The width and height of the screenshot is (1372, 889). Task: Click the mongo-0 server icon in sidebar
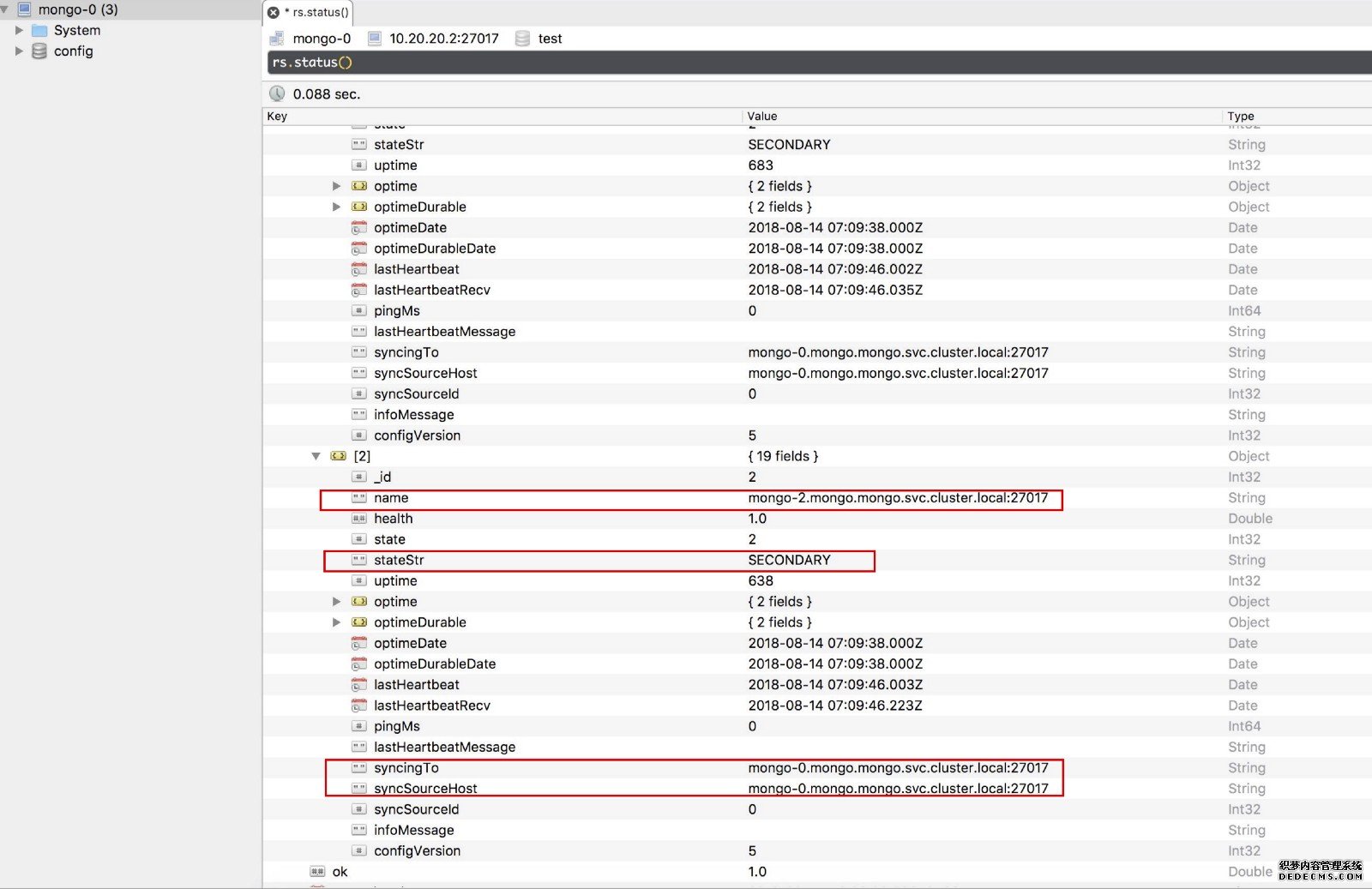[x=24, y=9]
